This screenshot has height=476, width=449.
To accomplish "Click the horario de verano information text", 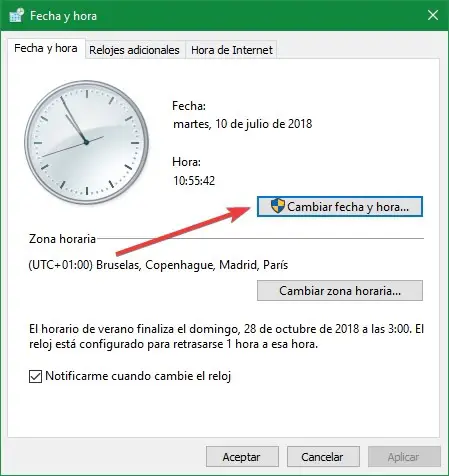I will click(226, 336).
